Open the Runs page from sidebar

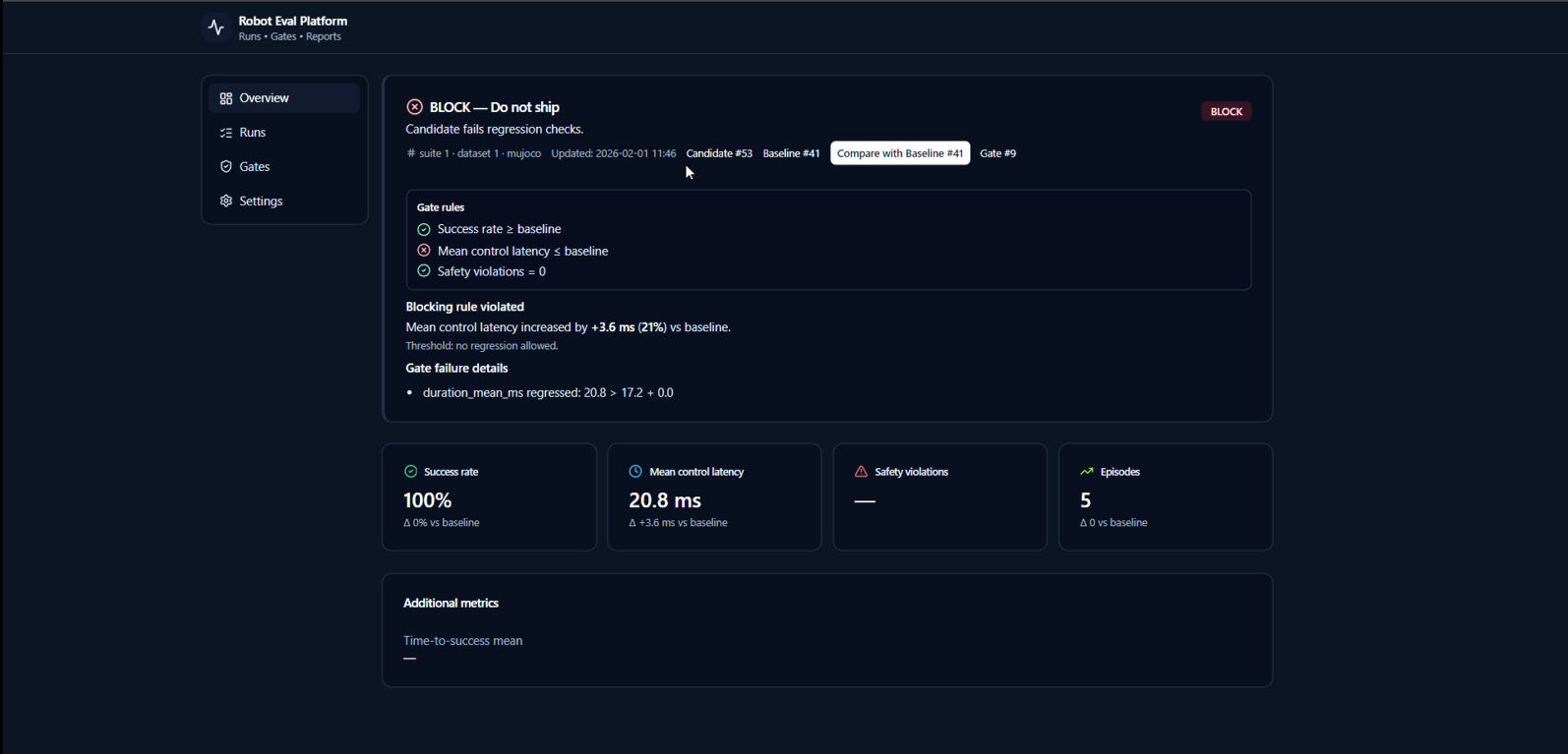(x=253, y=133)
